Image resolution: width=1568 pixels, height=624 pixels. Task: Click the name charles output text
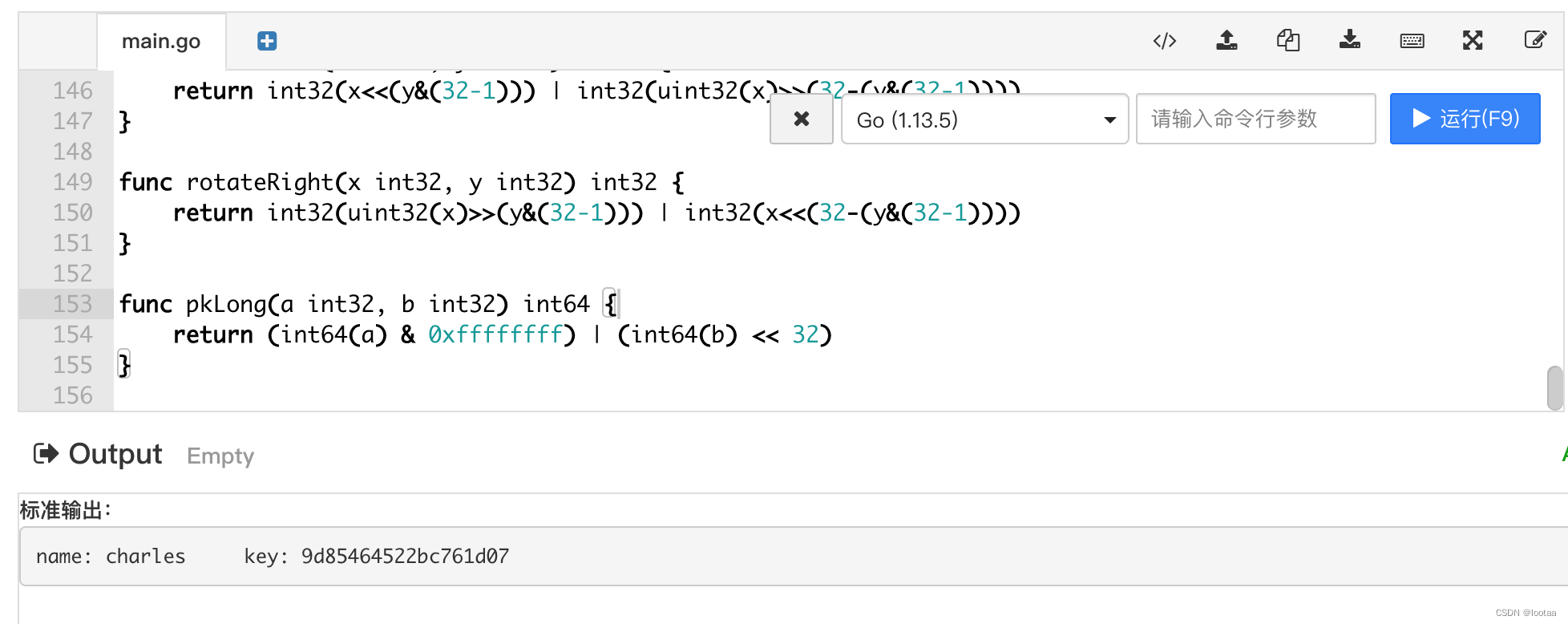(x=111, y=556)
